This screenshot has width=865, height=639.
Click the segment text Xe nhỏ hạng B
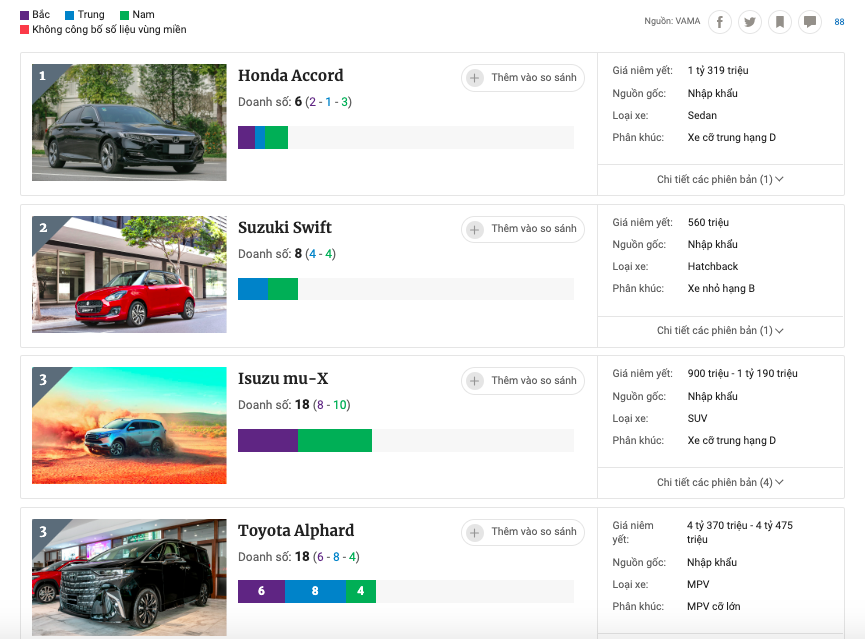coord(721,289)
